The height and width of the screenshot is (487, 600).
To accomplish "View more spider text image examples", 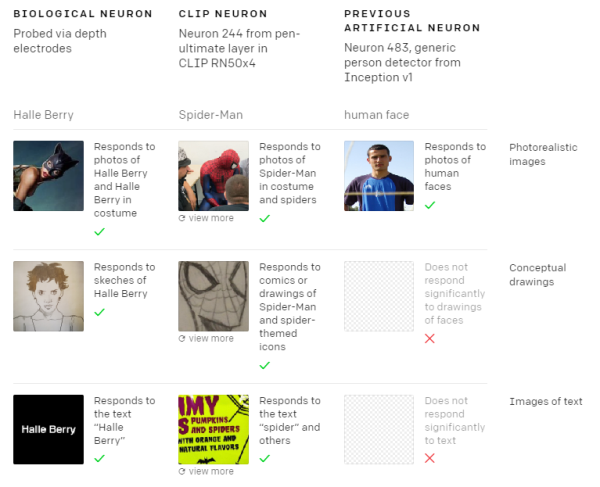I will pyautogui.click(x=206, y=471).
